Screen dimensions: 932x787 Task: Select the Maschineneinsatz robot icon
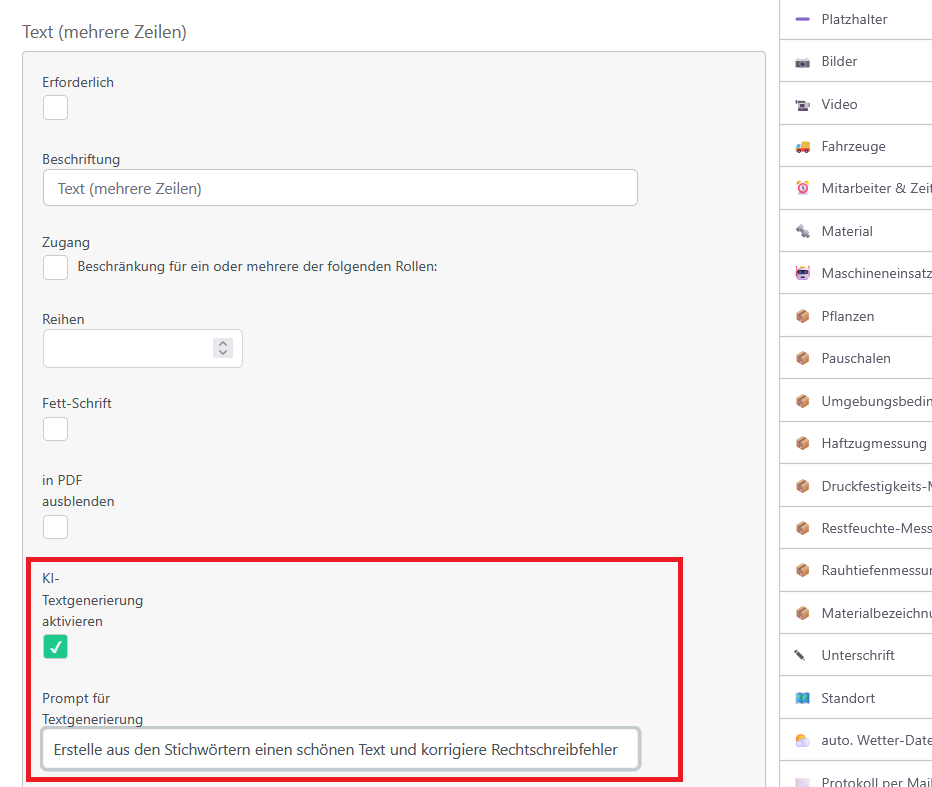coord(802,273)
